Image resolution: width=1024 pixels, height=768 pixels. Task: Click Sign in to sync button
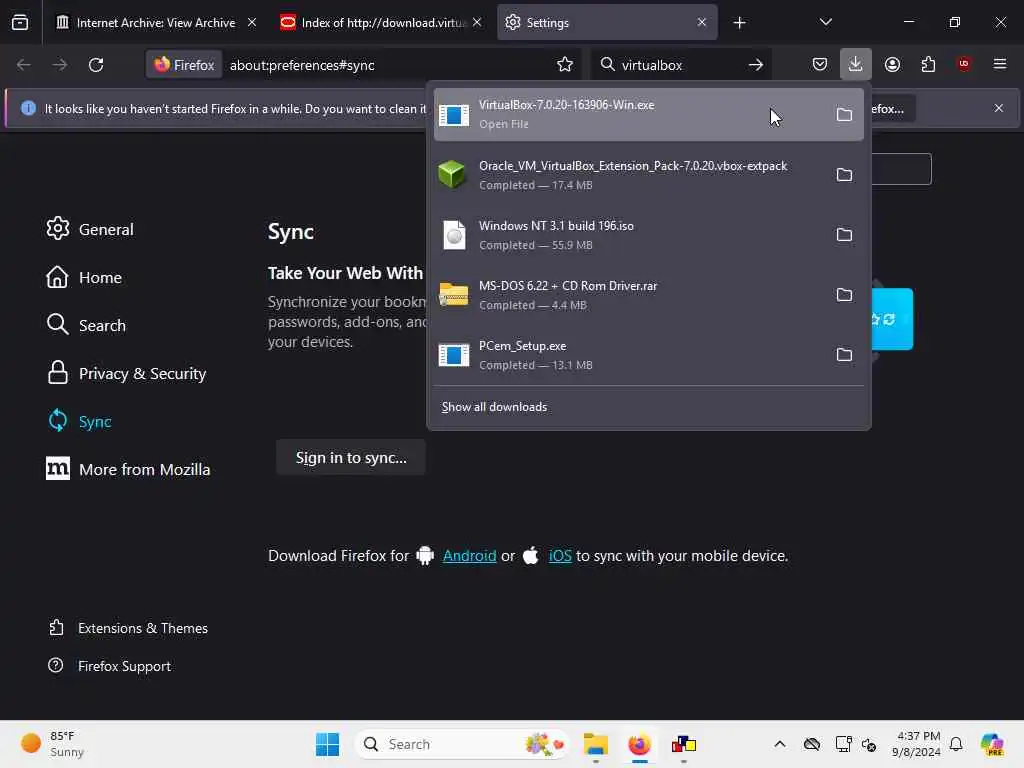click(x=351, y=458)
